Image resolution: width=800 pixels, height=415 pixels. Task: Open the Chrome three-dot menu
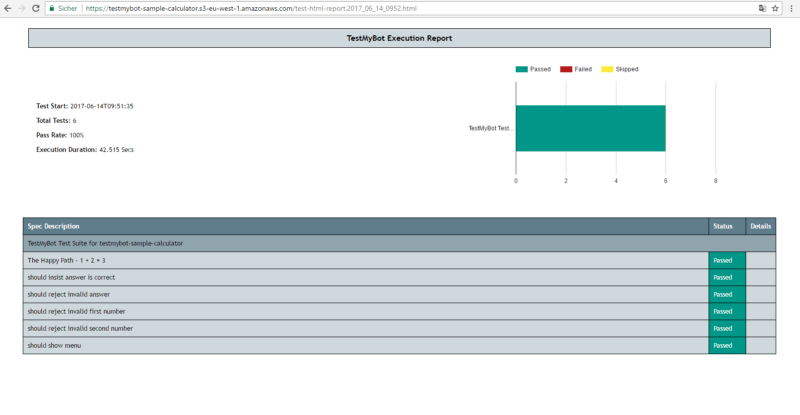pyautogui.click(x=791, y=8)
